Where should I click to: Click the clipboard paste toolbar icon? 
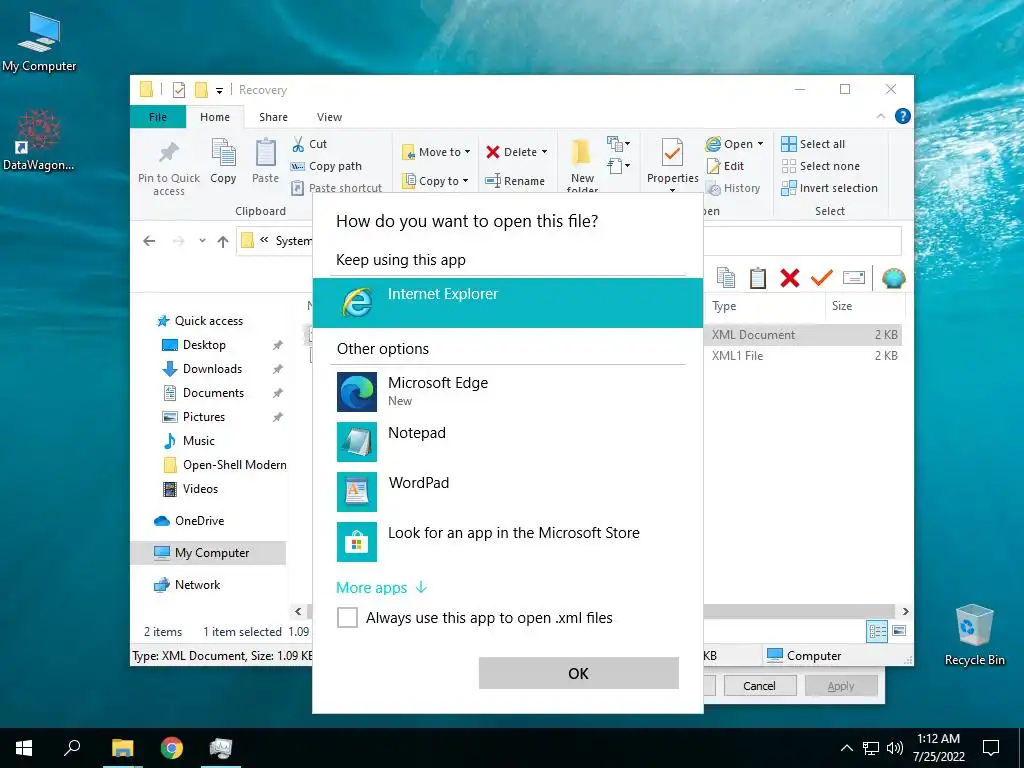758,278
